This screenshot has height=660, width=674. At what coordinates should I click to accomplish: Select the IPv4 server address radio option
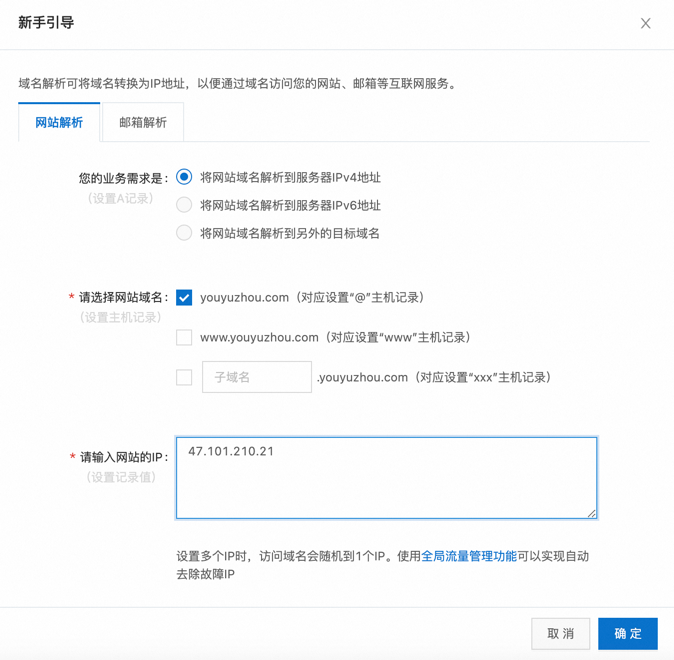pos(184,177)
